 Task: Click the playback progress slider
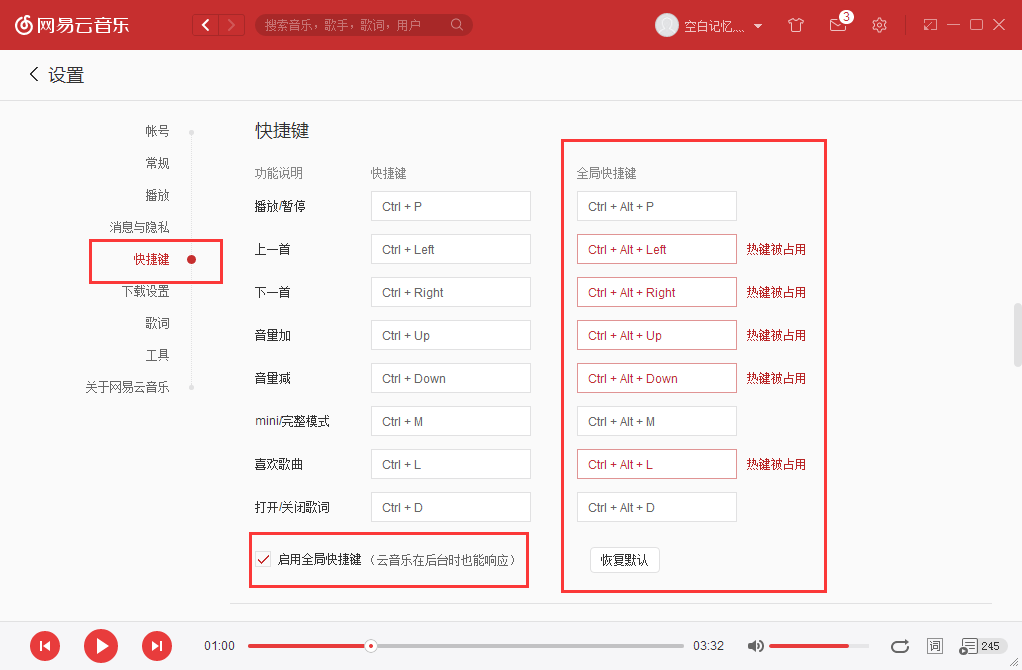[x=371, y=646]
